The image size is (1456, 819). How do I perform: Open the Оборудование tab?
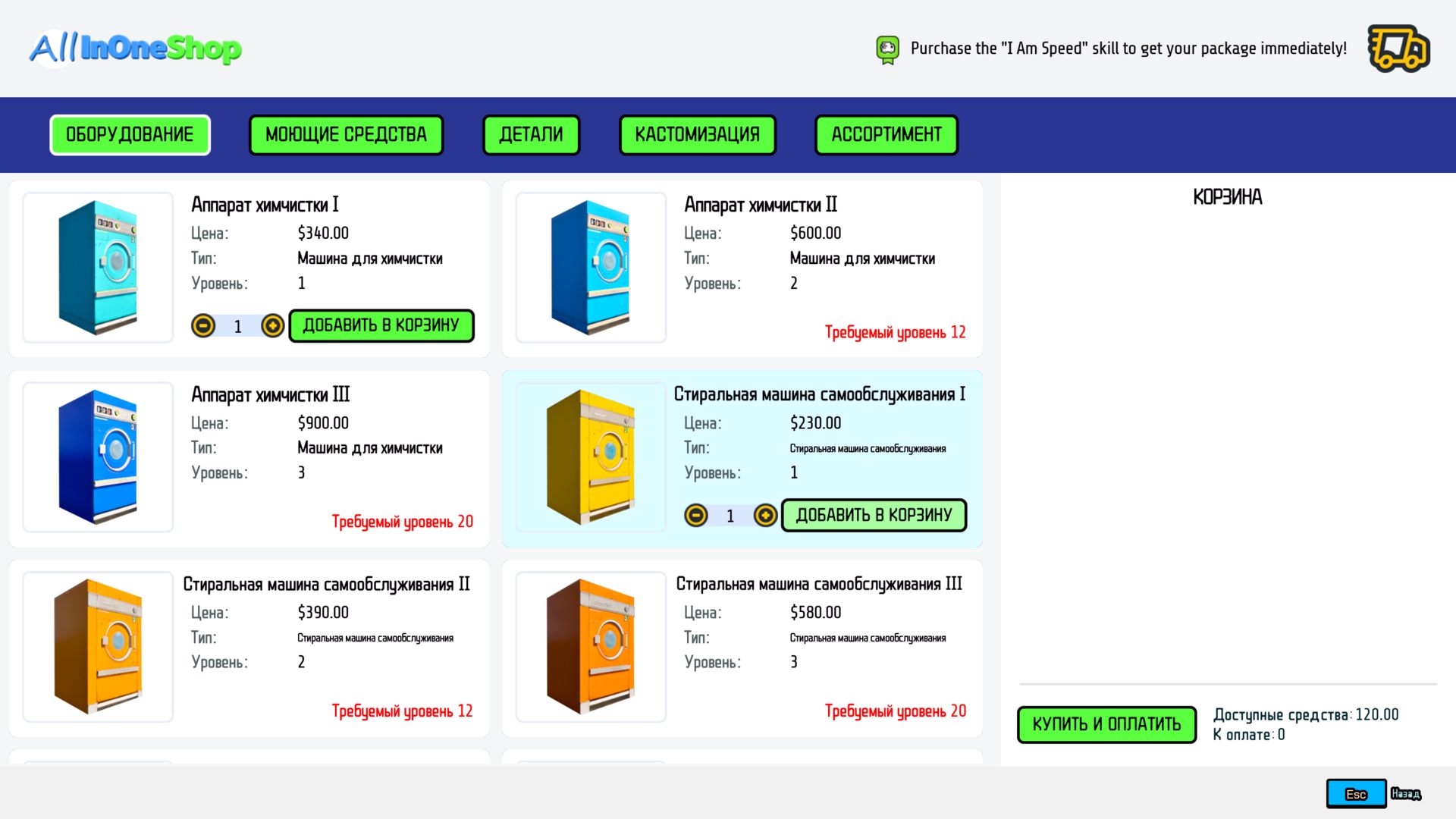click(x=130, y=135)
